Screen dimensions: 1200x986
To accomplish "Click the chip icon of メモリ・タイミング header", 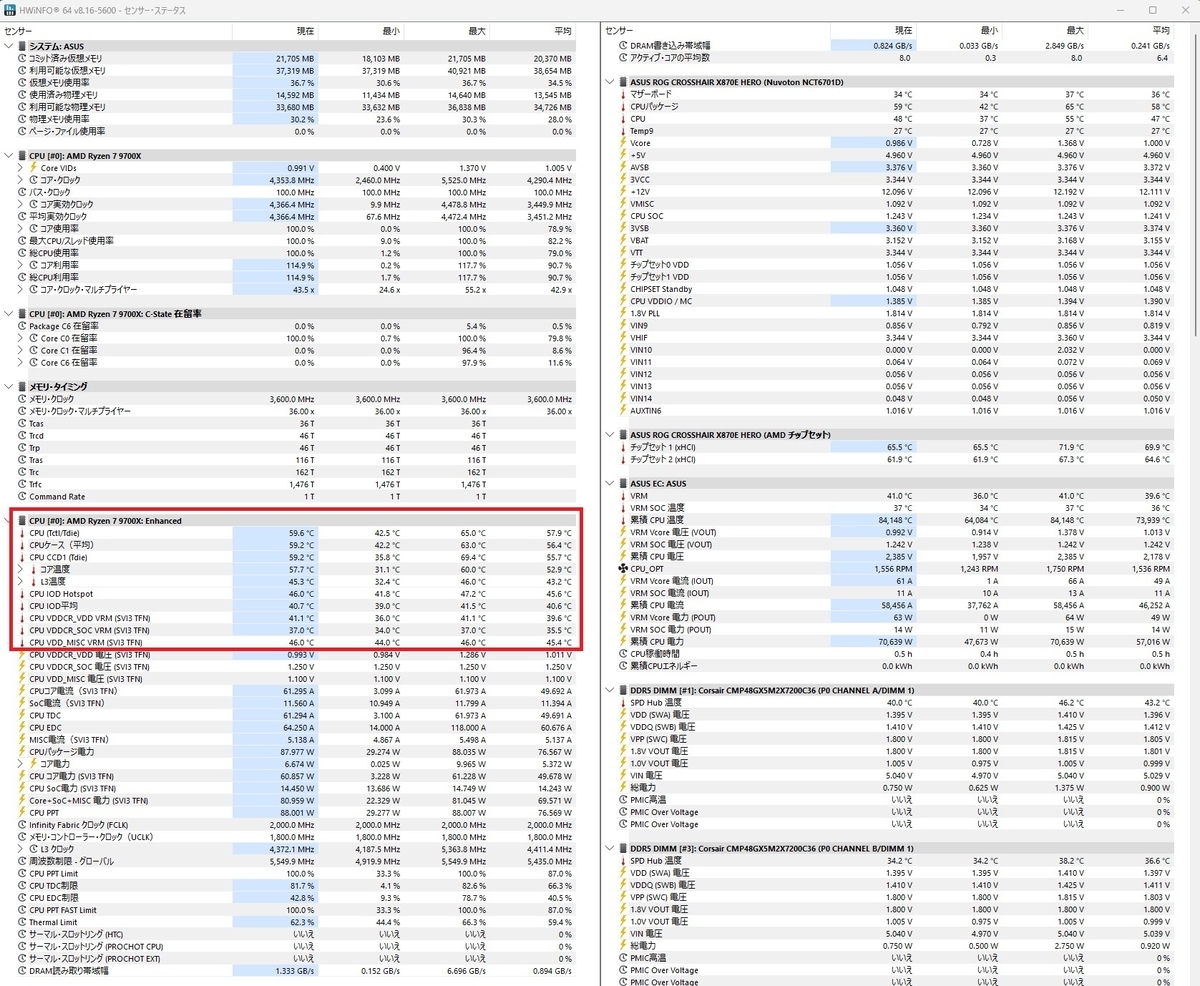I will (23, 387).
